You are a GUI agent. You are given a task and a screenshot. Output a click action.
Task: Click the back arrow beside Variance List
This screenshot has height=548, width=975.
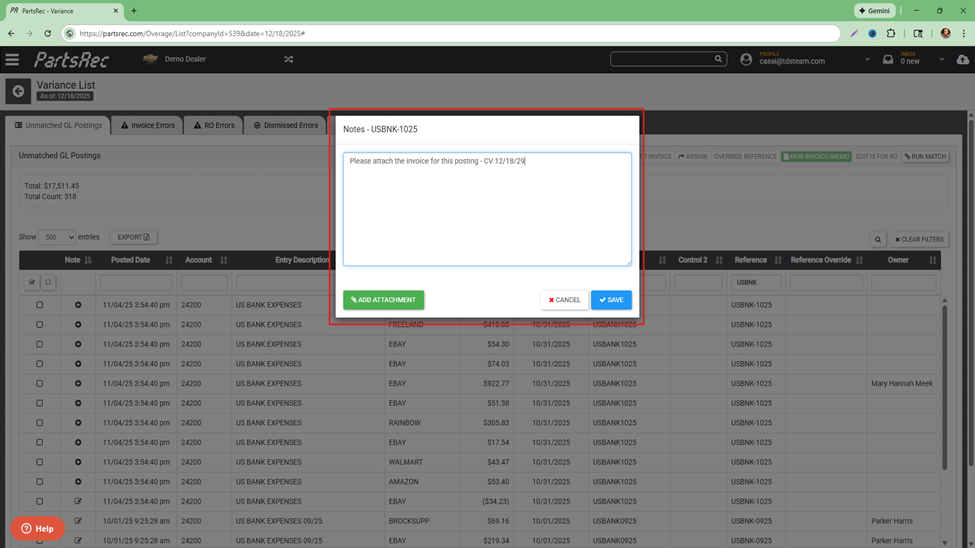coord(18,91)
